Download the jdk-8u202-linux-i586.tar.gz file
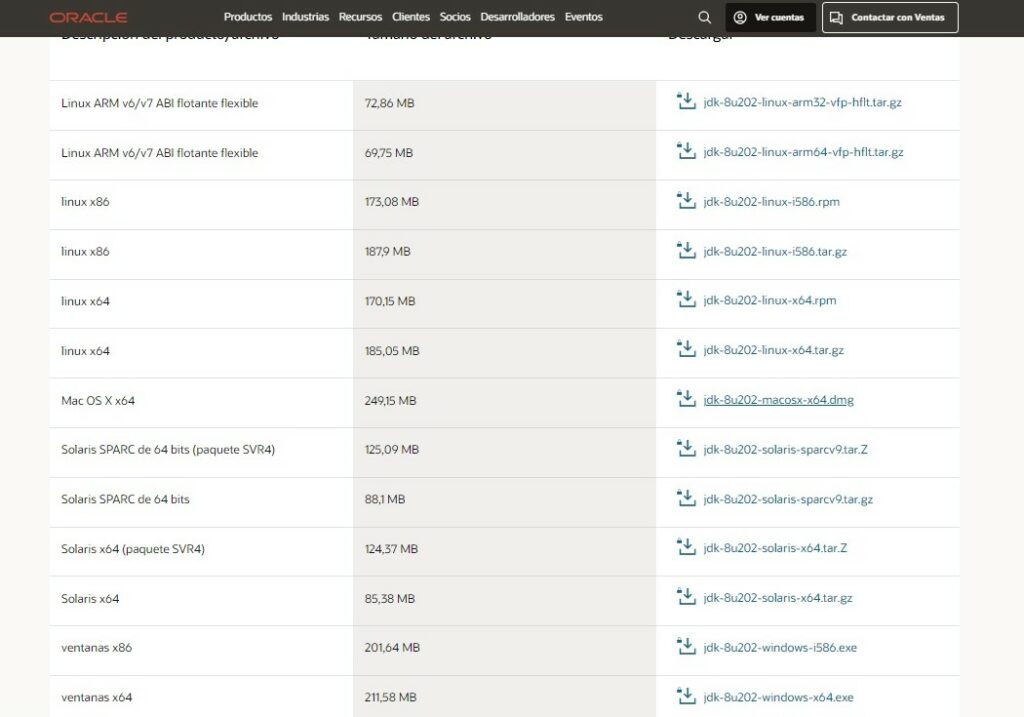The image size is (1024, 717). [775, 251]
